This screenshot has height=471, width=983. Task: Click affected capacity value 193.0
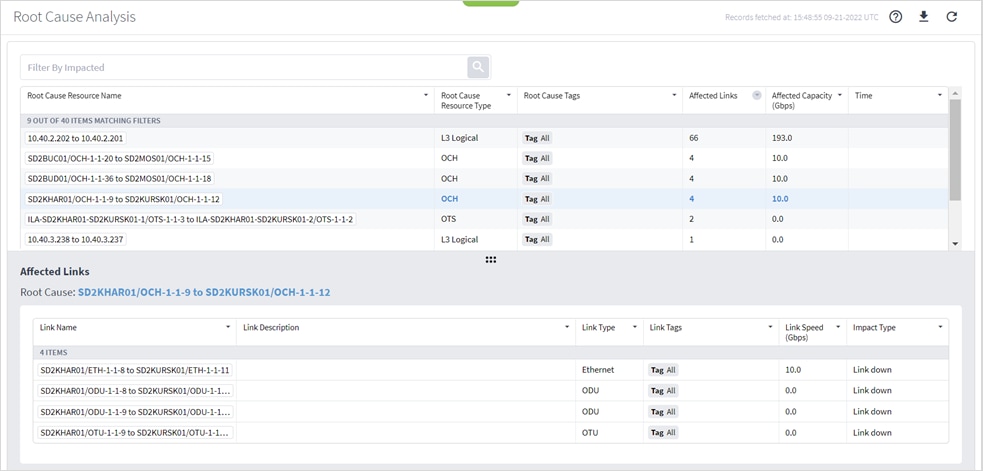point(781,138)
